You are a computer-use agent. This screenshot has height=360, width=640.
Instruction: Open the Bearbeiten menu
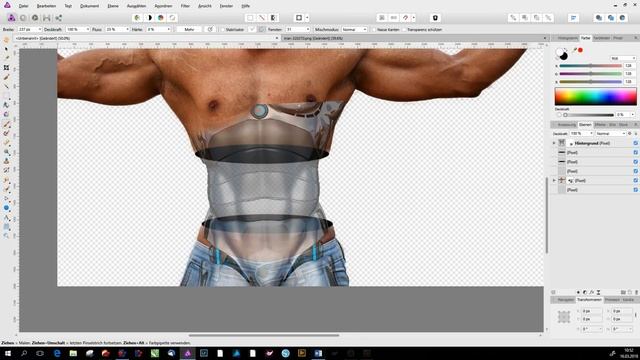coord(46,6)
